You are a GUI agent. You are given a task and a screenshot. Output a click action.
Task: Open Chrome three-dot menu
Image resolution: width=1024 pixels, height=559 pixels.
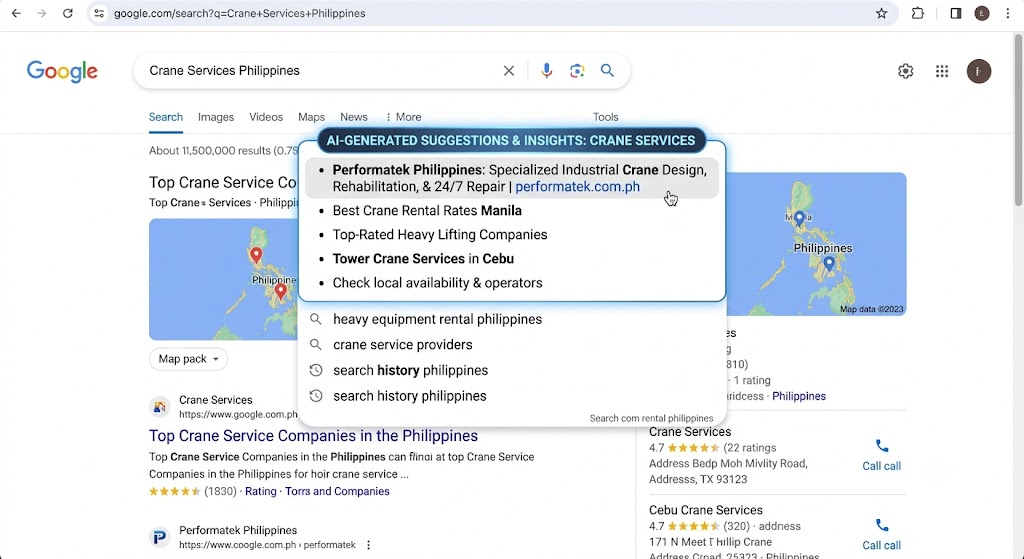[x=1008, y=13]
